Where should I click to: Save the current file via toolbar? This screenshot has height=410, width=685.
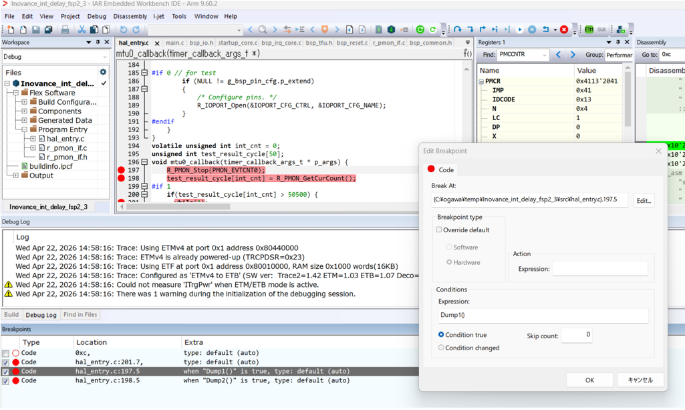pyautogui.click(x=36, y=30)
